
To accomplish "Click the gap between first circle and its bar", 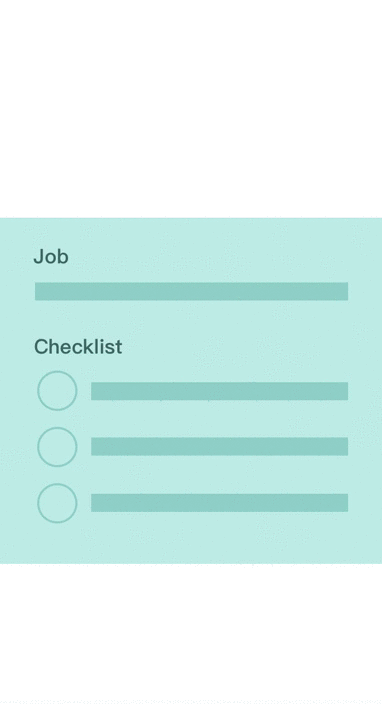I will click(84, 391).
